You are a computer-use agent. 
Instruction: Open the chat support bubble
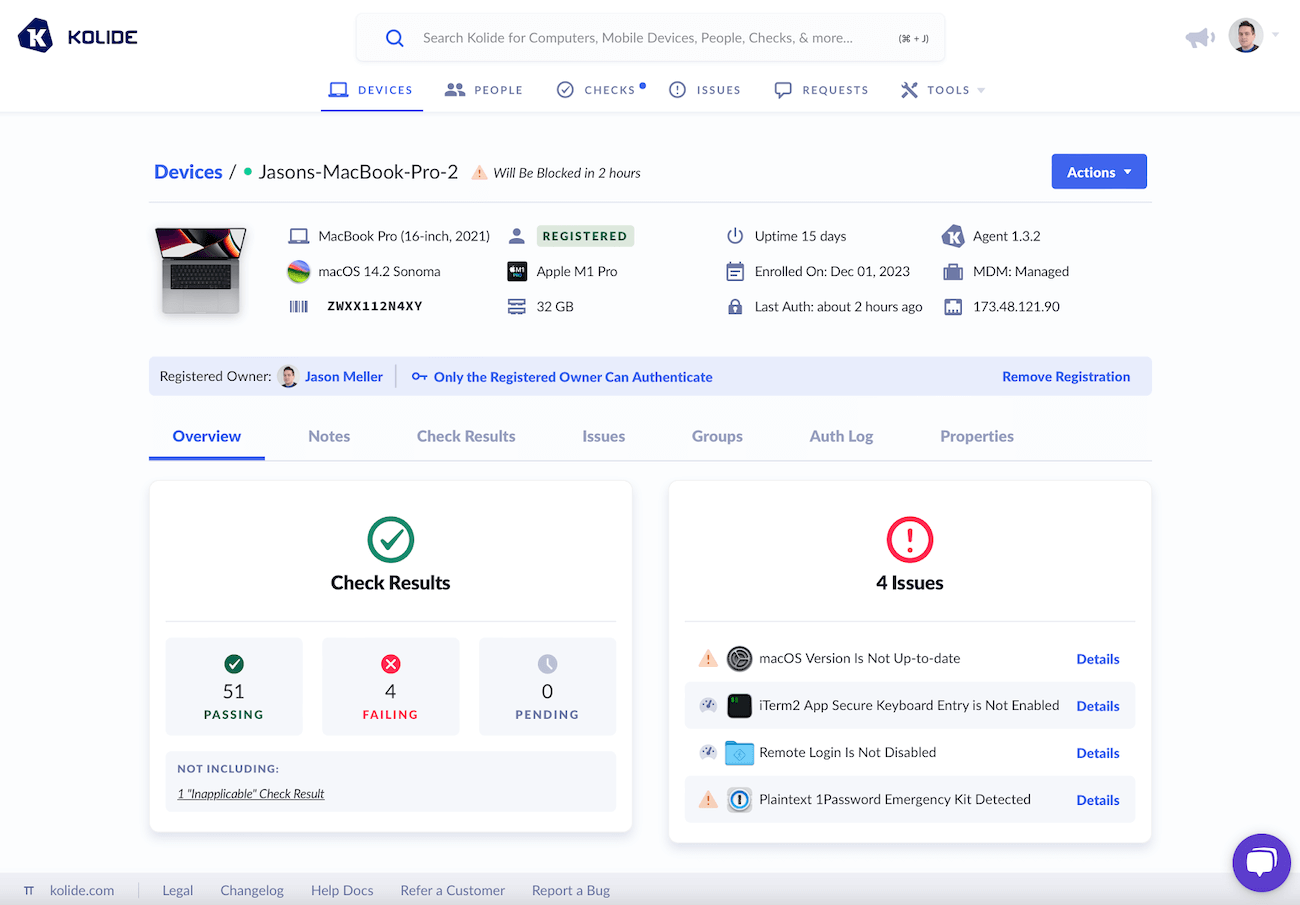1261,862
